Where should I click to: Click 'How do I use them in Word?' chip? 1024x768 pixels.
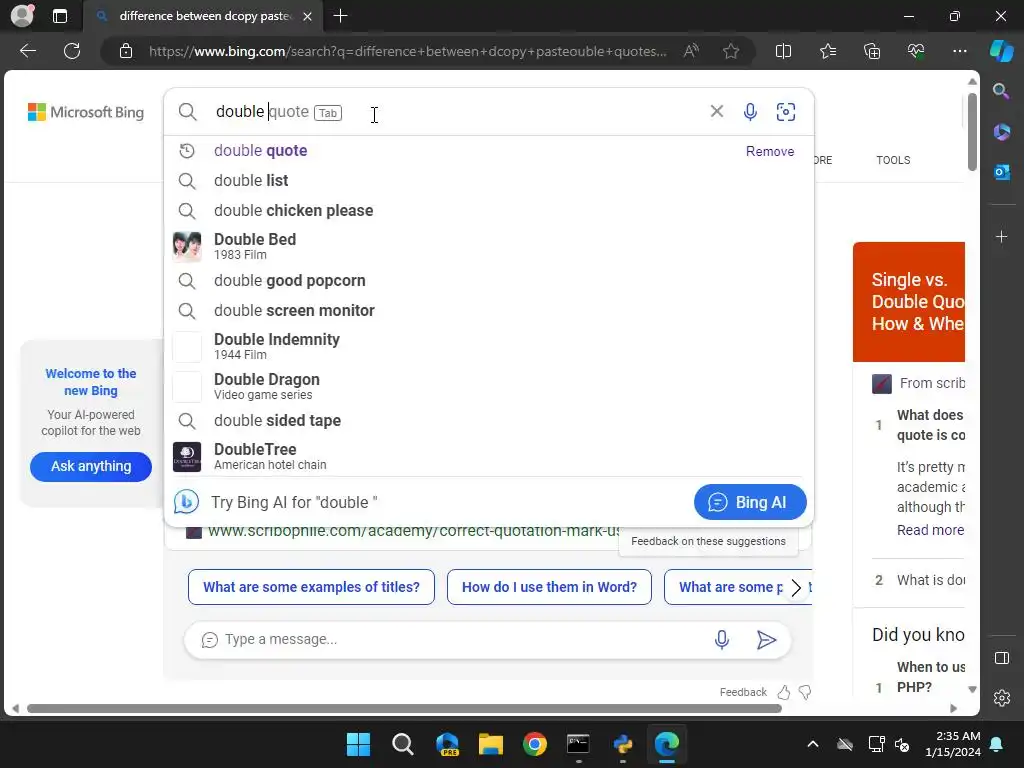tap(549, 587)
